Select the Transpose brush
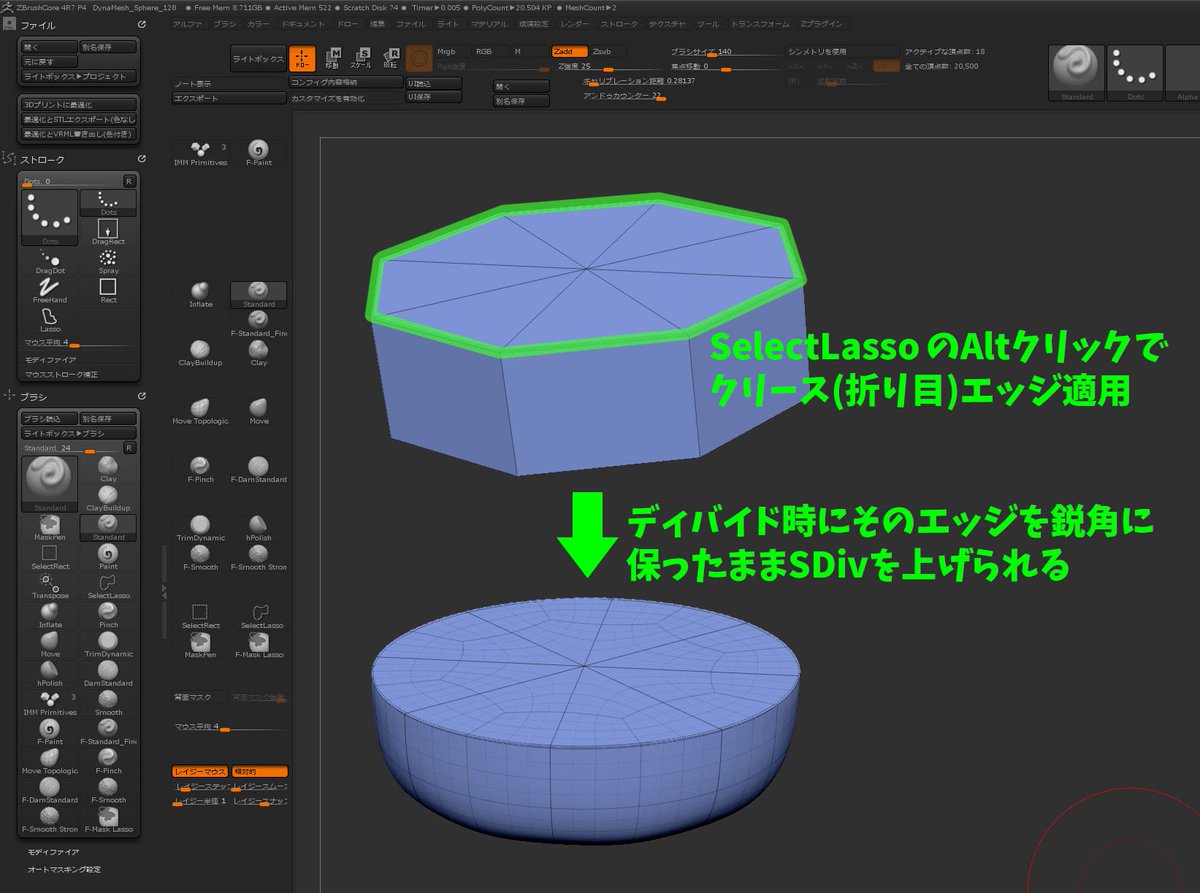 [x=50, y=586]
